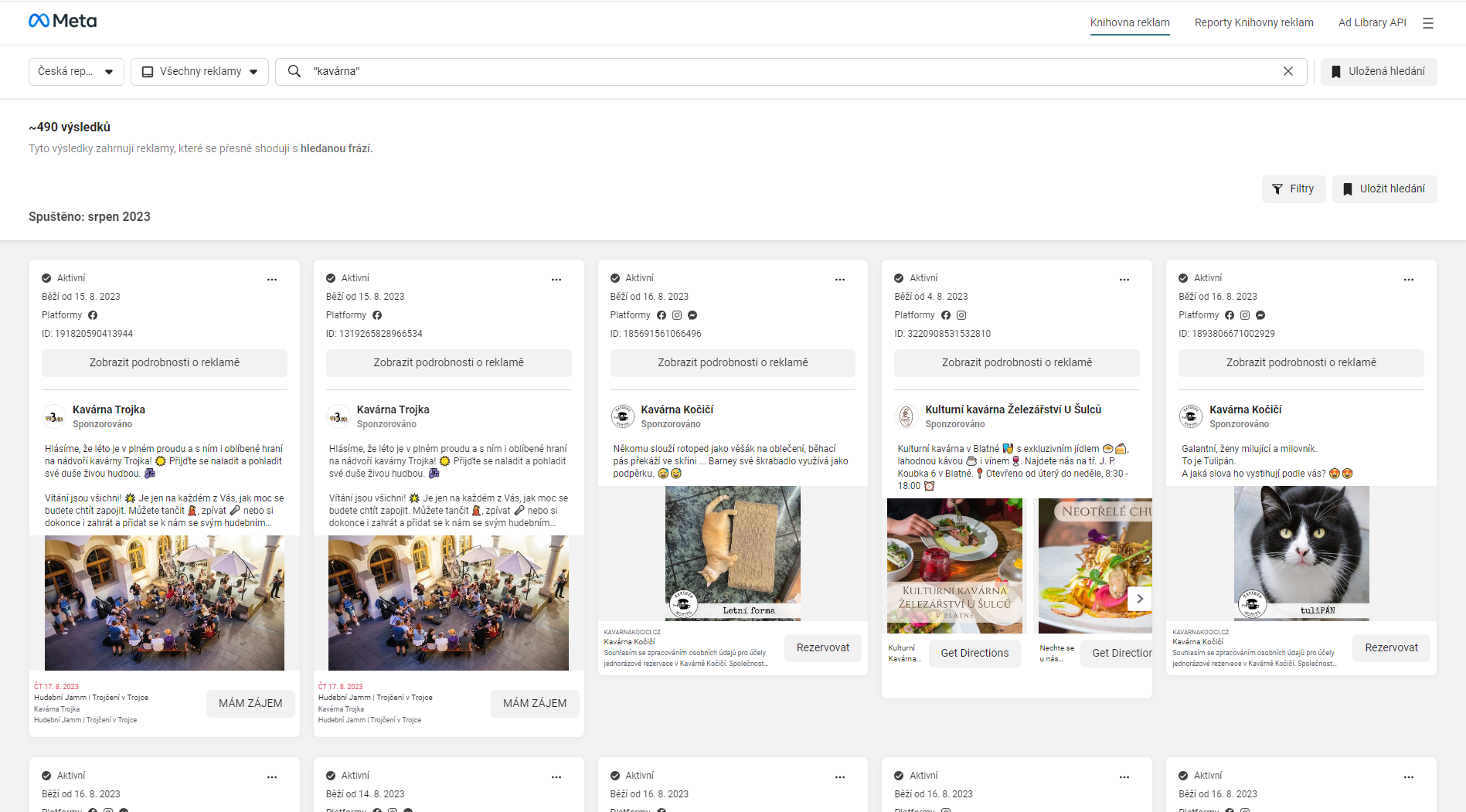
Task: Click Facebook platform icon on ad 1319265828966534
Action: point(377,315)
